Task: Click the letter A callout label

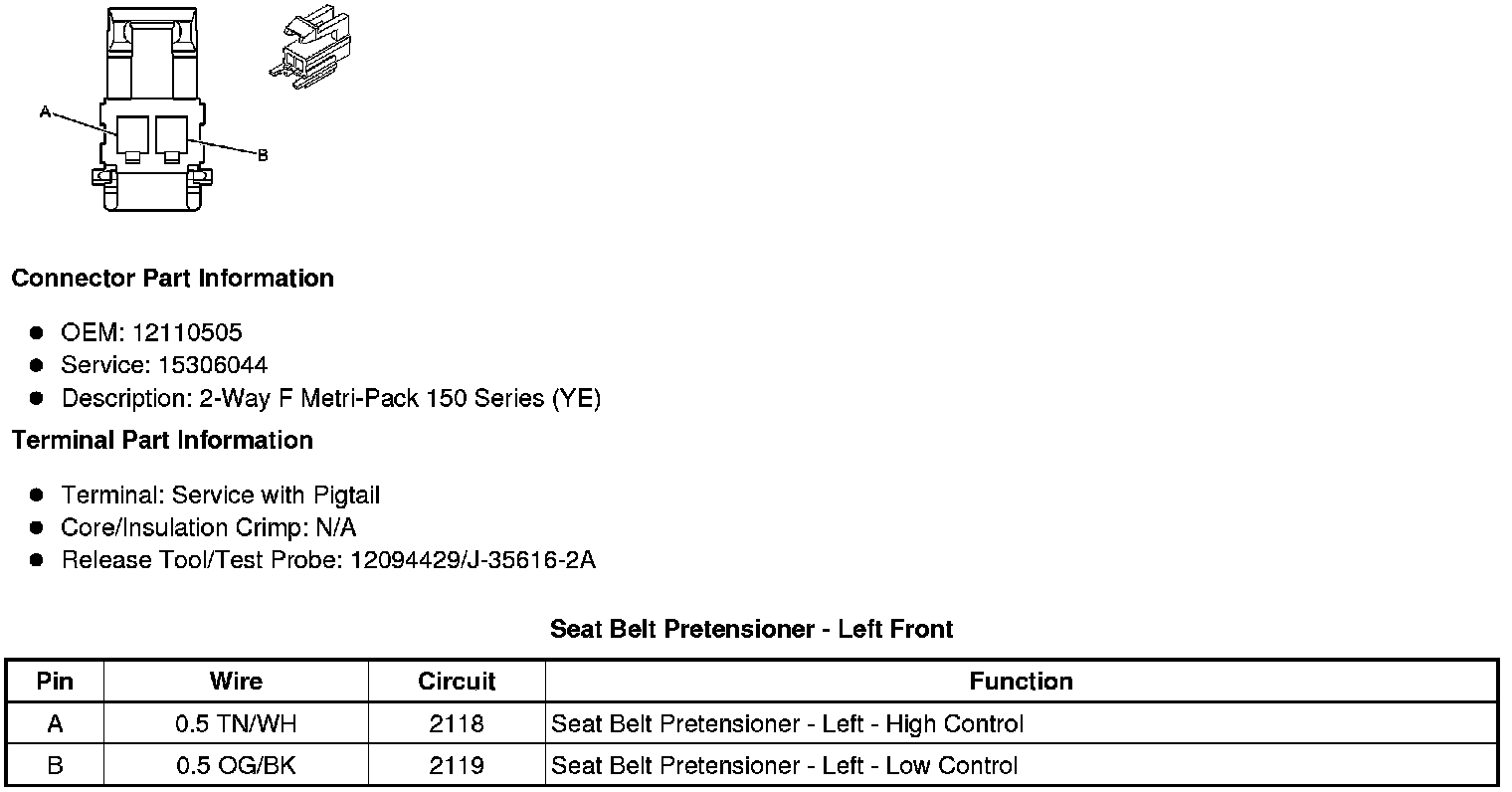Action: pos(45,112)
